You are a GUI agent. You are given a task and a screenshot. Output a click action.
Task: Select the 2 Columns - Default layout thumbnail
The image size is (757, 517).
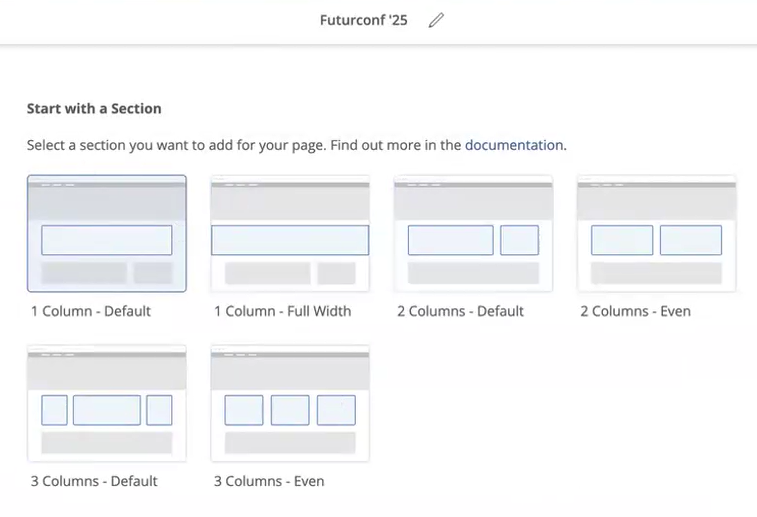474,234
